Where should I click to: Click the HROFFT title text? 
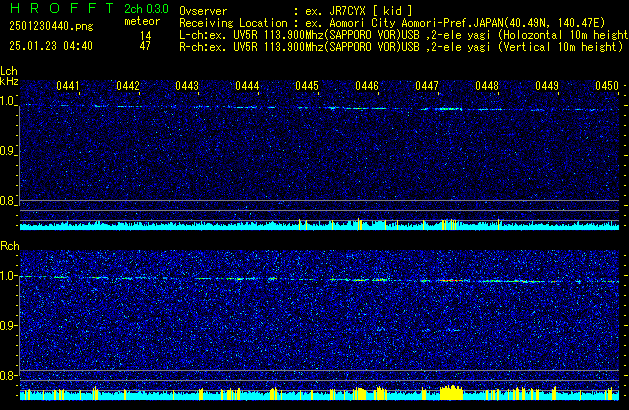point(62,8)
